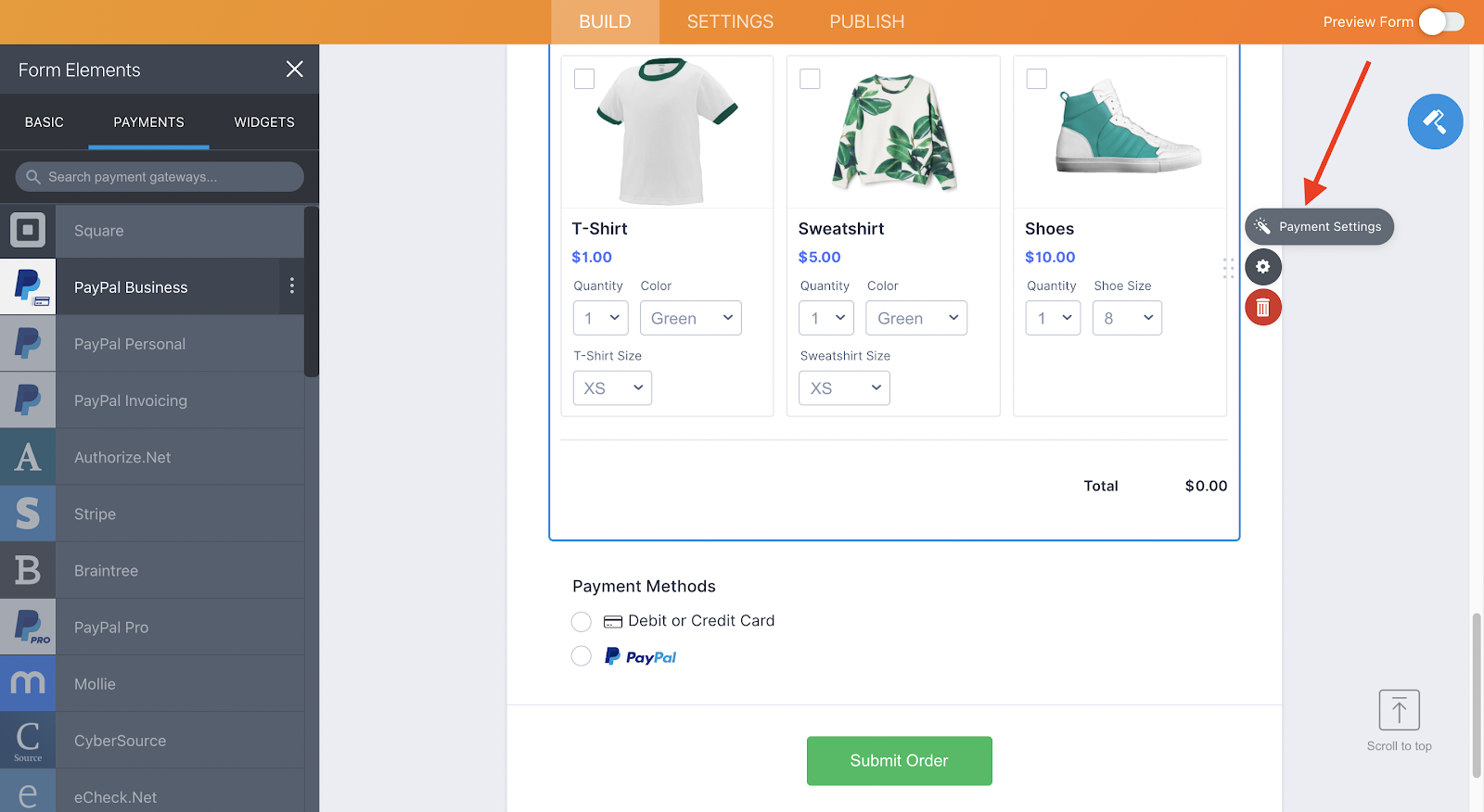The width and height of the screenshot is (1484, 812).
Task: Click the gear properties icon
Action: pos(1262,267)
